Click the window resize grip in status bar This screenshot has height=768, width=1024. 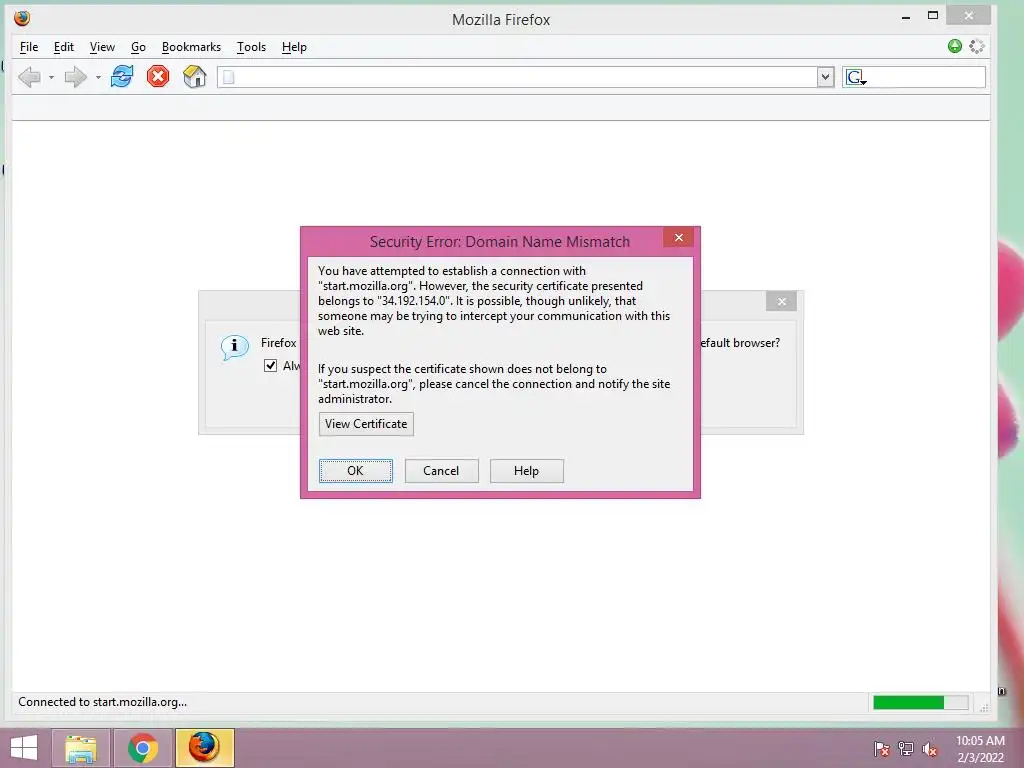click(x=984, y=707)
